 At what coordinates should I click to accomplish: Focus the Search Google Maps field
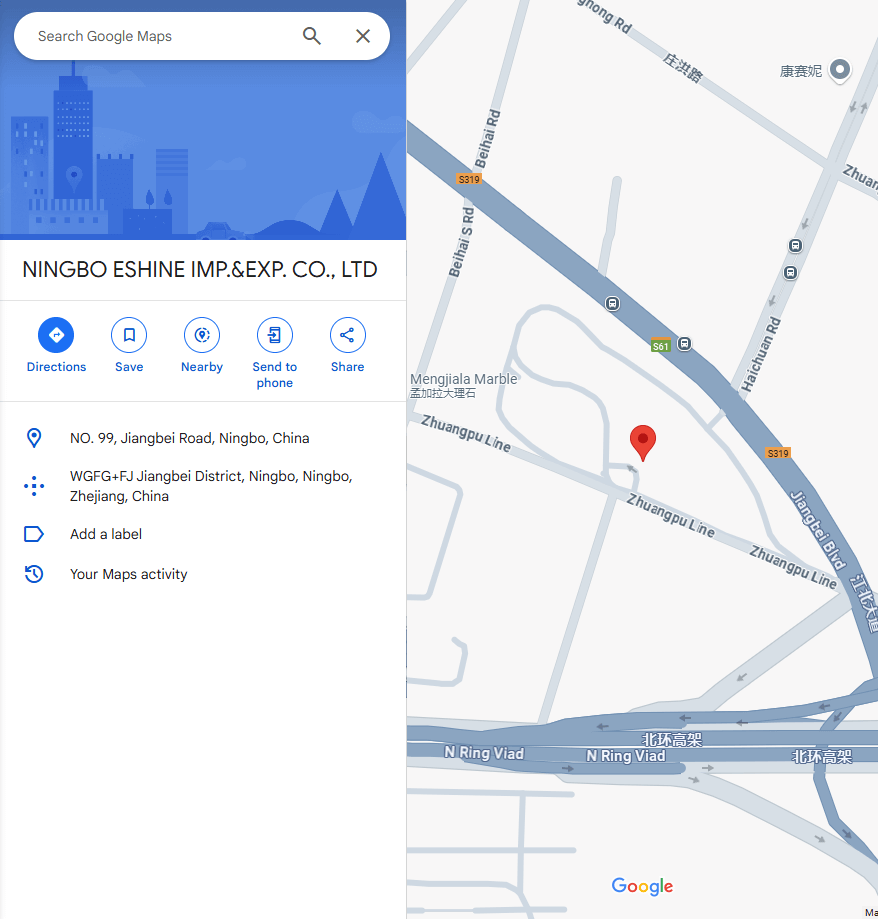point(164,36)
